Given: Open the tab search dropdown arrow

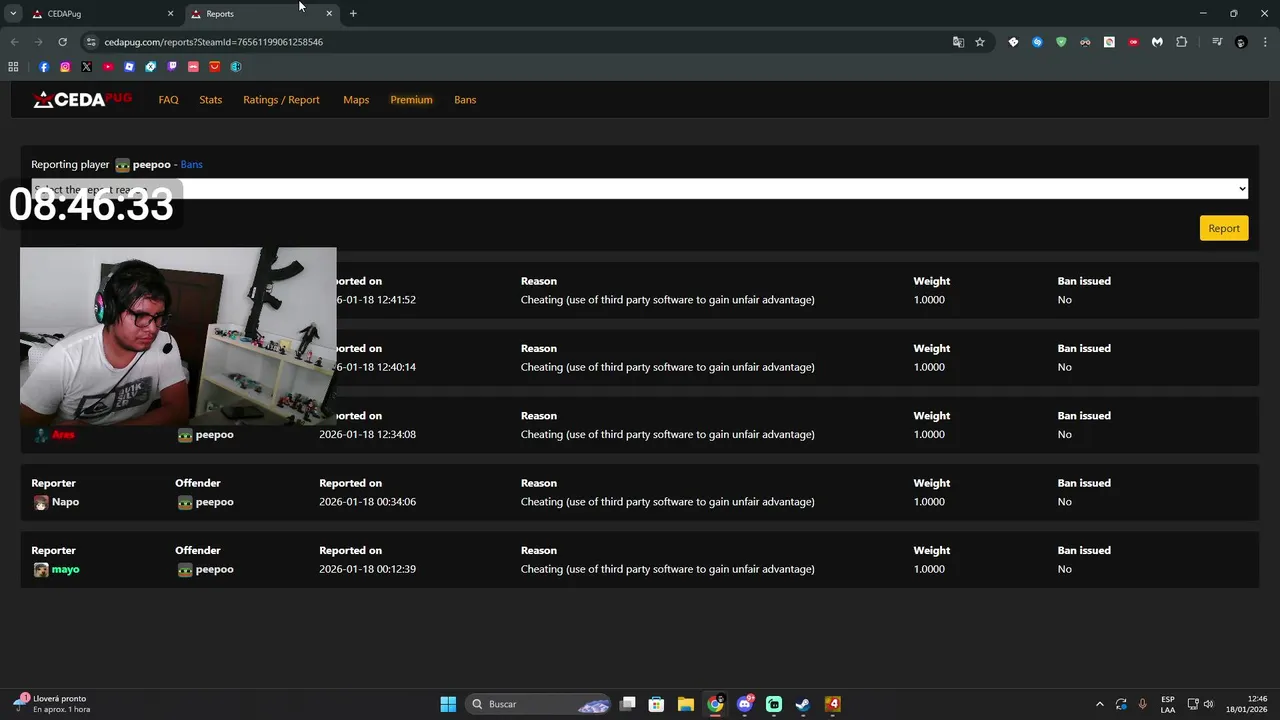Looking at the screenshot, I should coord(13,13).
